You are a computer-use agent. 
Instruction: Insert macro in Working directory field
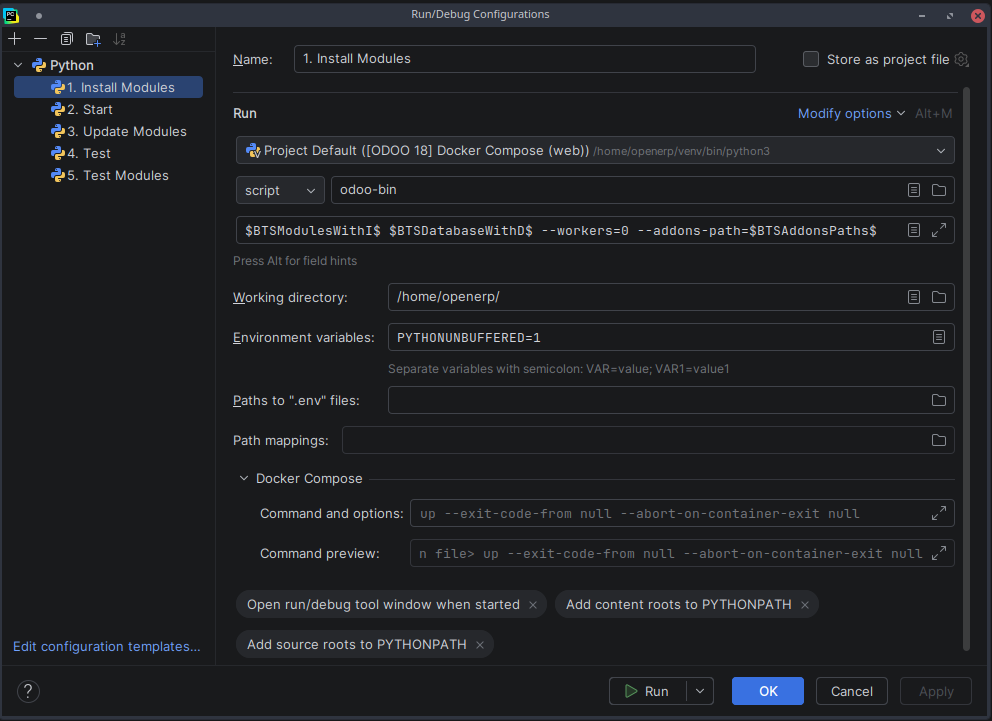pyautogui.click(x=914, y=297)
